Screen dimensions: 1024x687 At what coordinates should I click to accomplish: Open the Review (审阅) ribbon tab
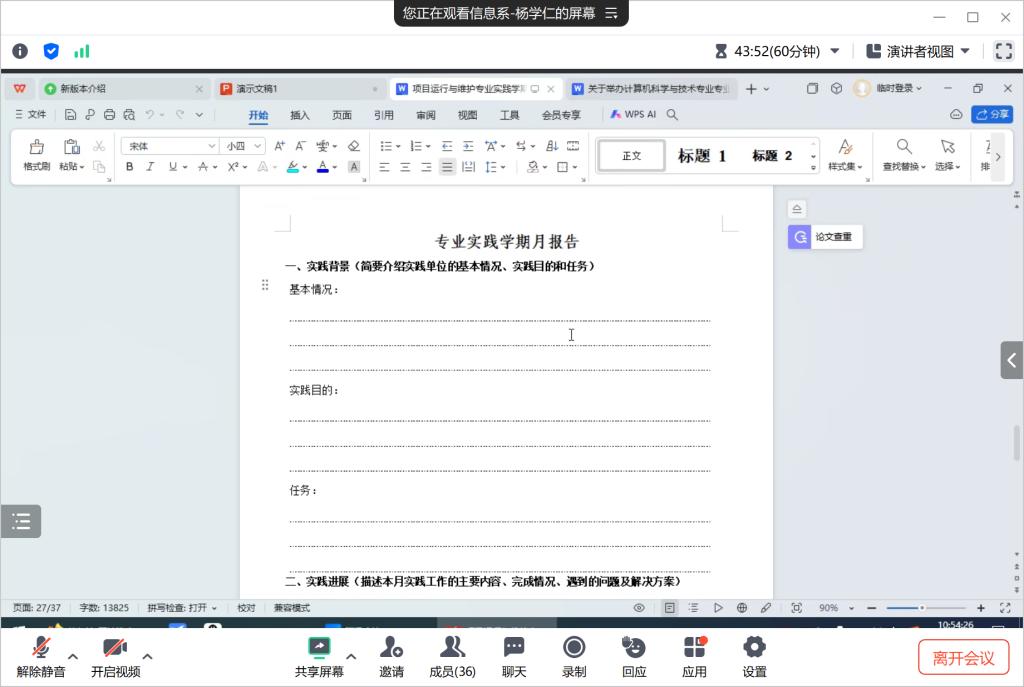(x=426, y=115)
